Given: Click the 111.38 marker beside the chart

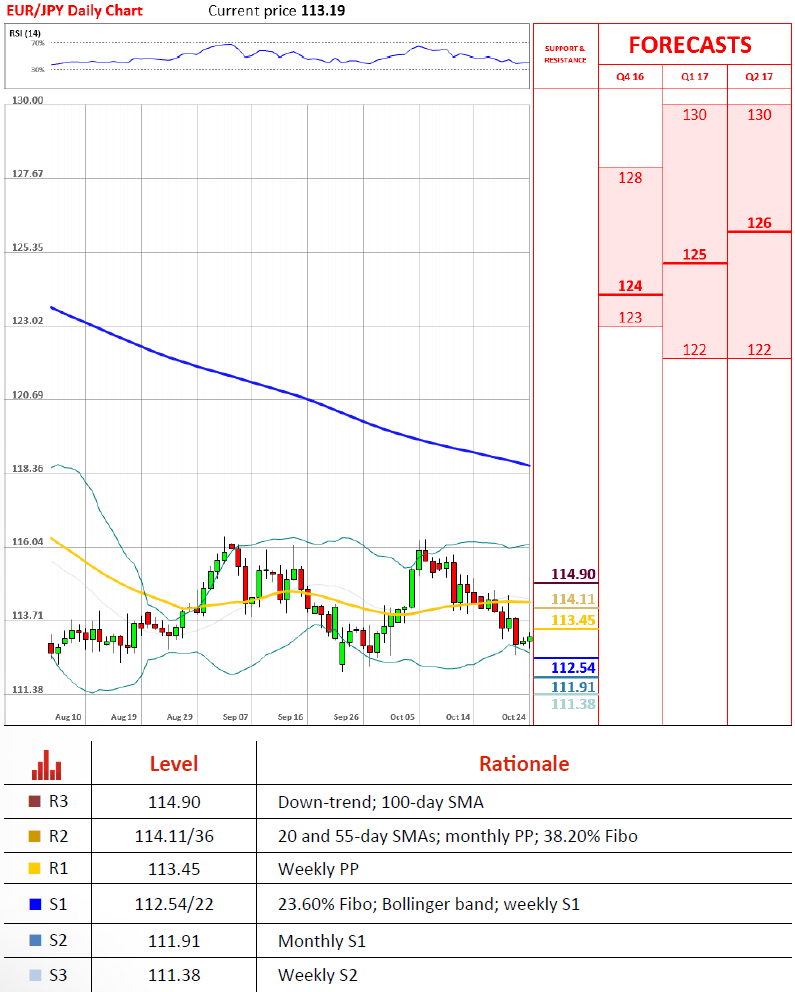Looking at the screenshot, I should pyautogui.click(x=573, y=704).
